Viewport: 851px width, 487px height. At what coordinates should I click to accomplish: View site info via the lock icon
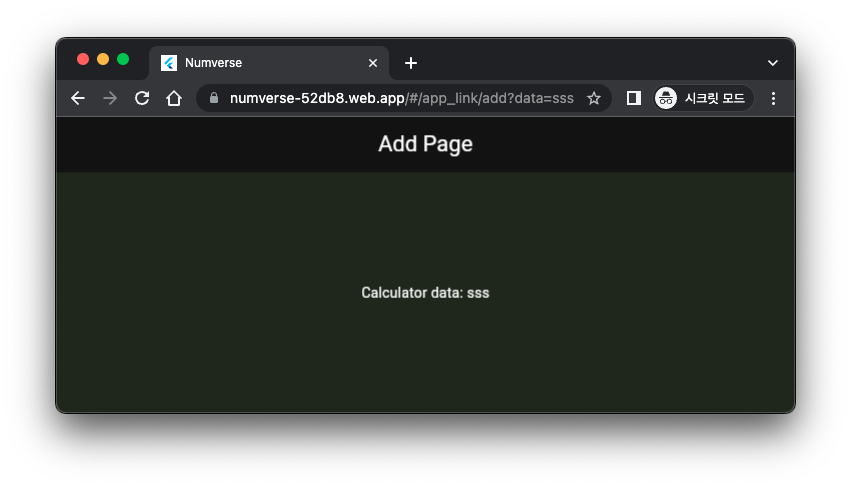[x=214, y=98]
